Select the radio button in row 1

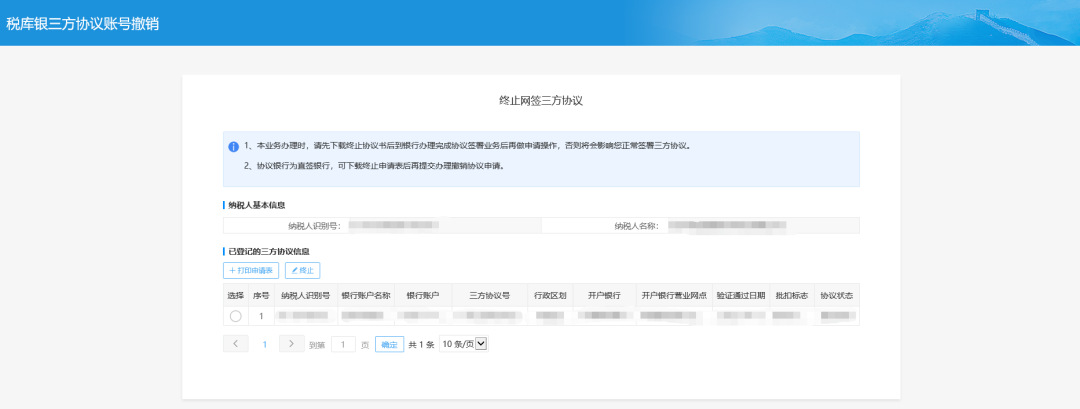(x=236, y=316)
